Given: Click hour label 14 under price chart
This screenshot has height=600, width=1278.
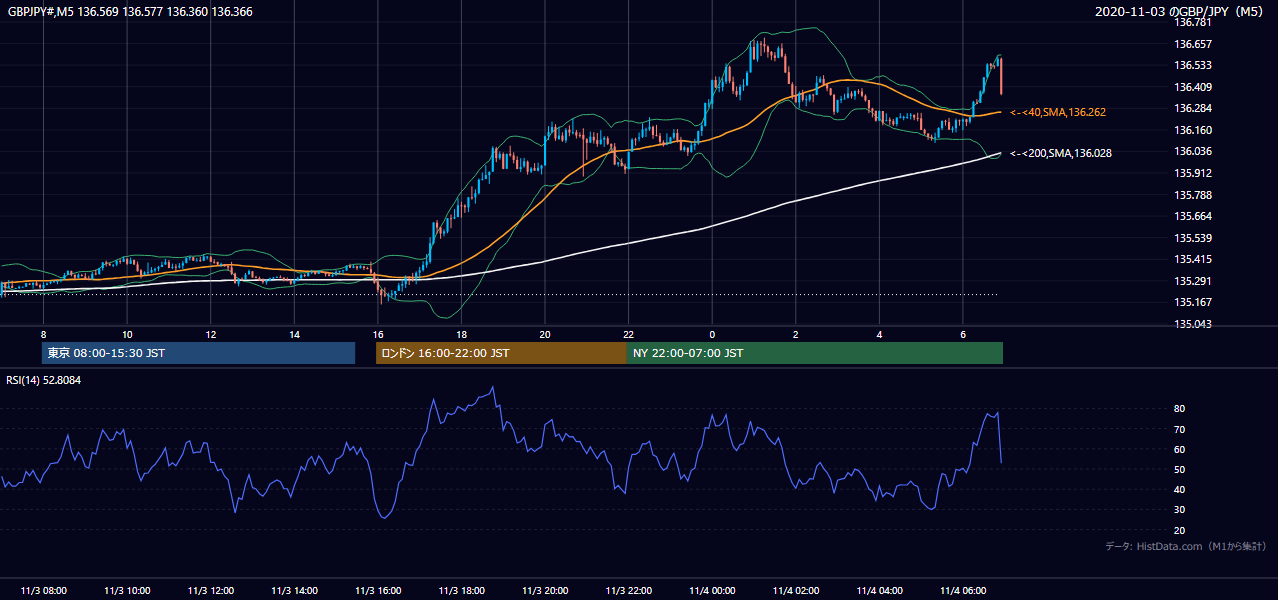Looking at the screenshot, I should (294, 334).
